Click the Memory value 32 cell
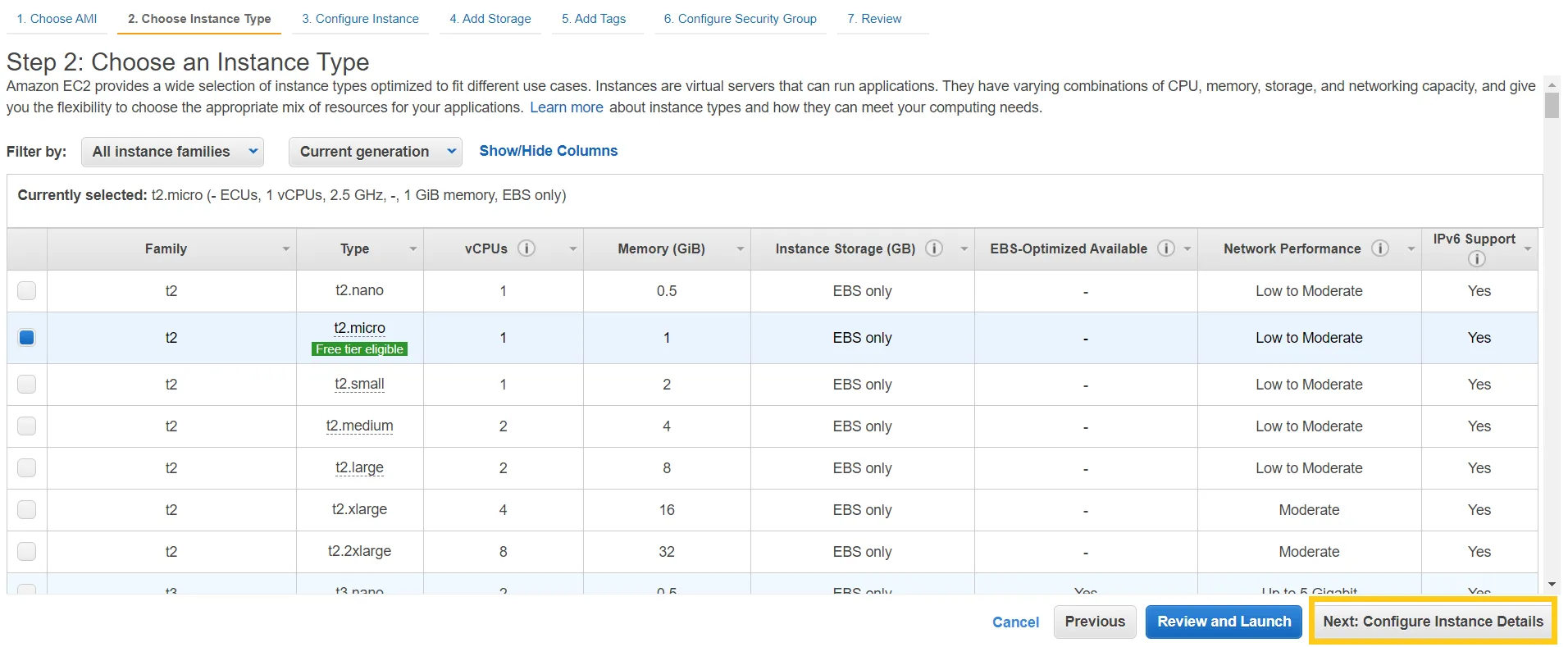The width and height of the screenshot is (1568, 647). click(667, 552)
